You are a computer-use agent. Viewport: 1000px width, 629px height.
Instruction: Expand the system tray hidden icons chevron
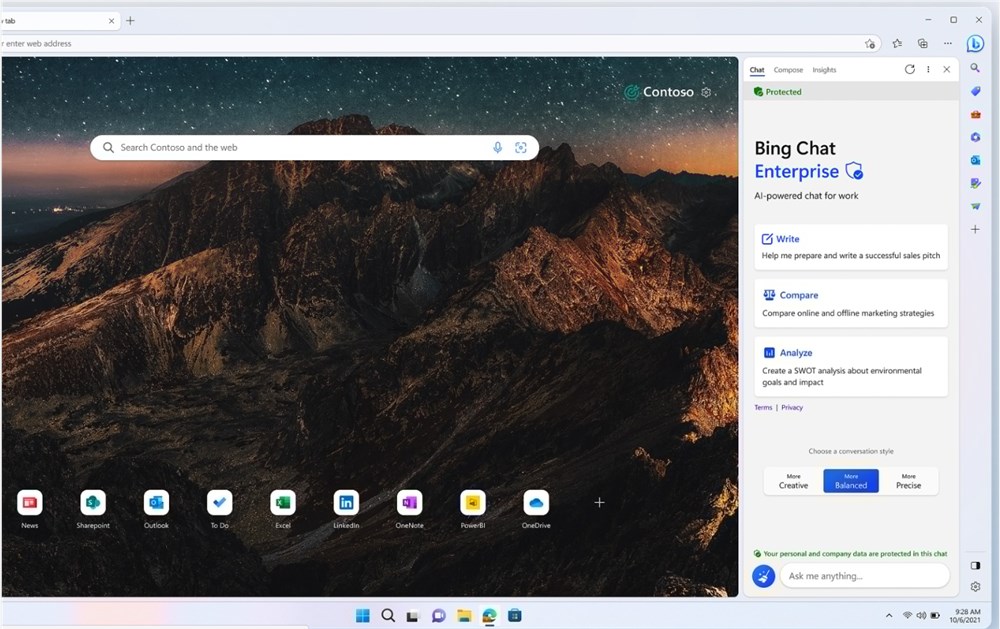(x=888, y=616)
